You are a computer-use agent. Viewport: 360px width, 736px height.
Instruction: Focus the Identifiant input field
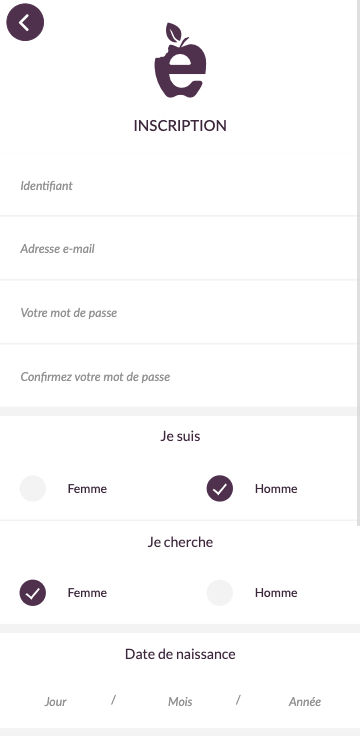178,185
